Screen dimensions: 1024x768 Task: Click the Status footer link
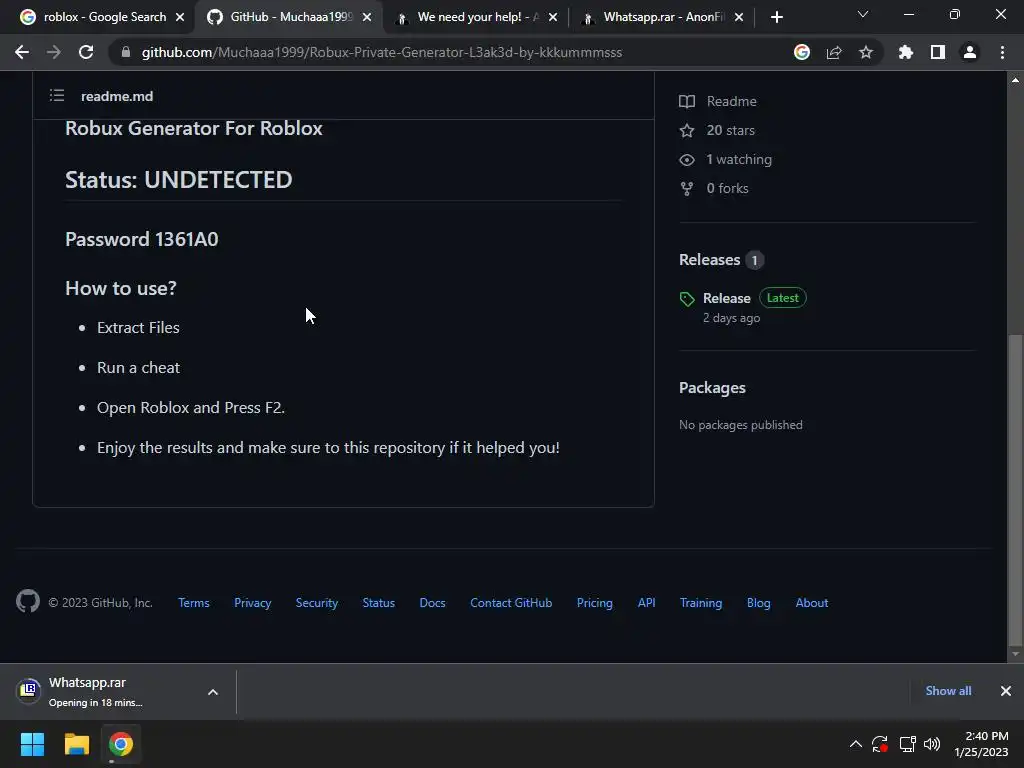point(379,603)
